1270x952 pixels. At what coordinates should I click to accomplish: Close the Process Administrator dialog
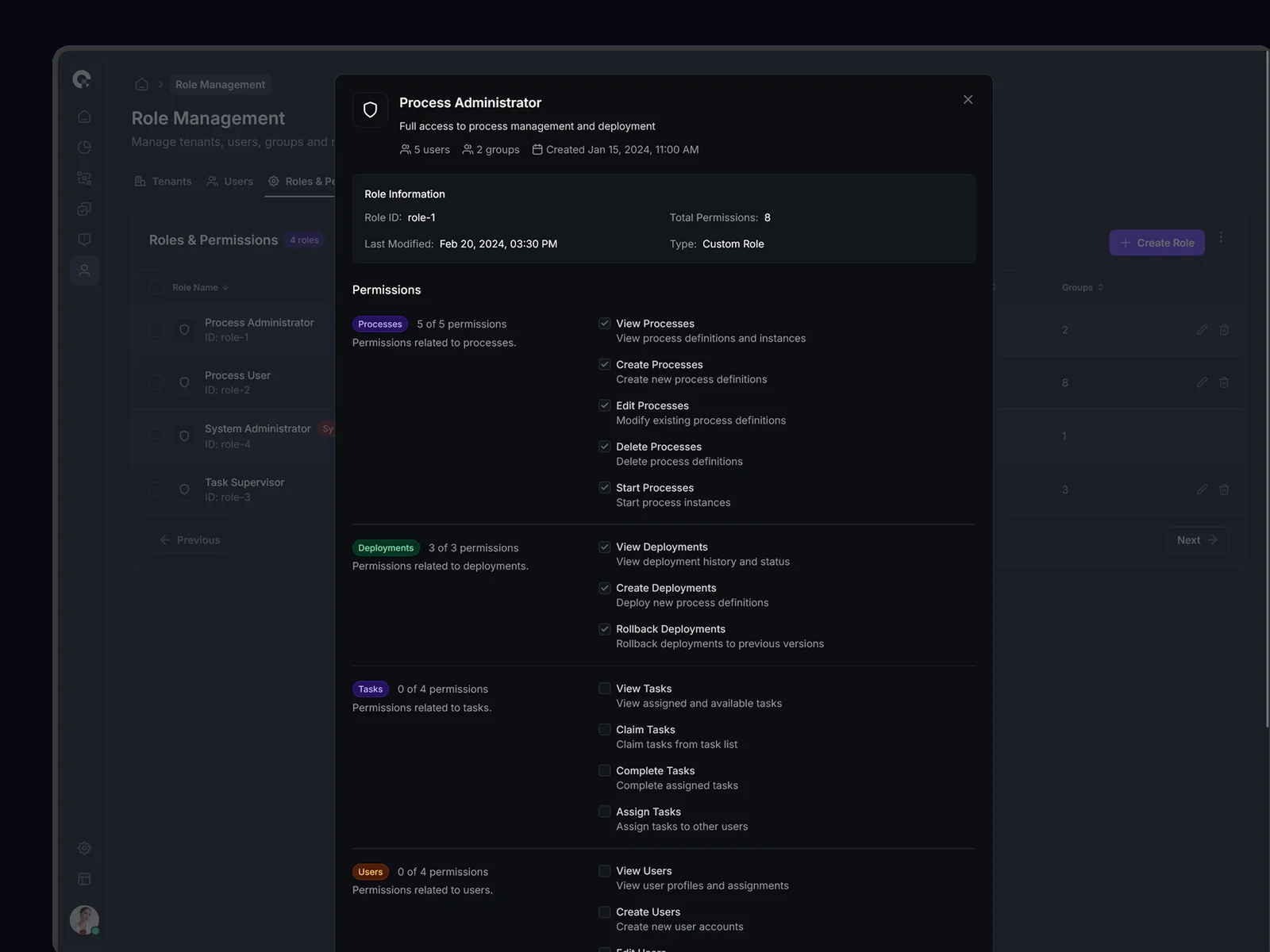(x=968, y=100)
